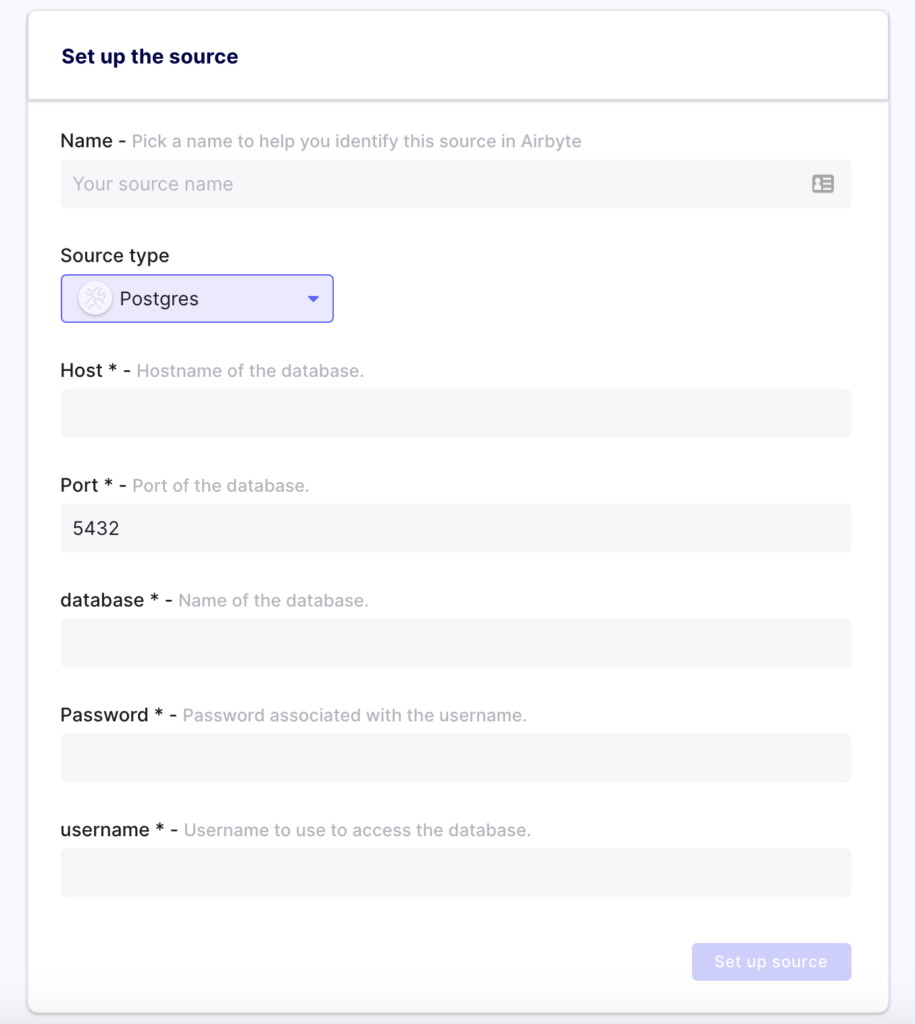Click the Port field label
Image resolution: width=915 pixels, height=1024 pixels.
(80, 486)
